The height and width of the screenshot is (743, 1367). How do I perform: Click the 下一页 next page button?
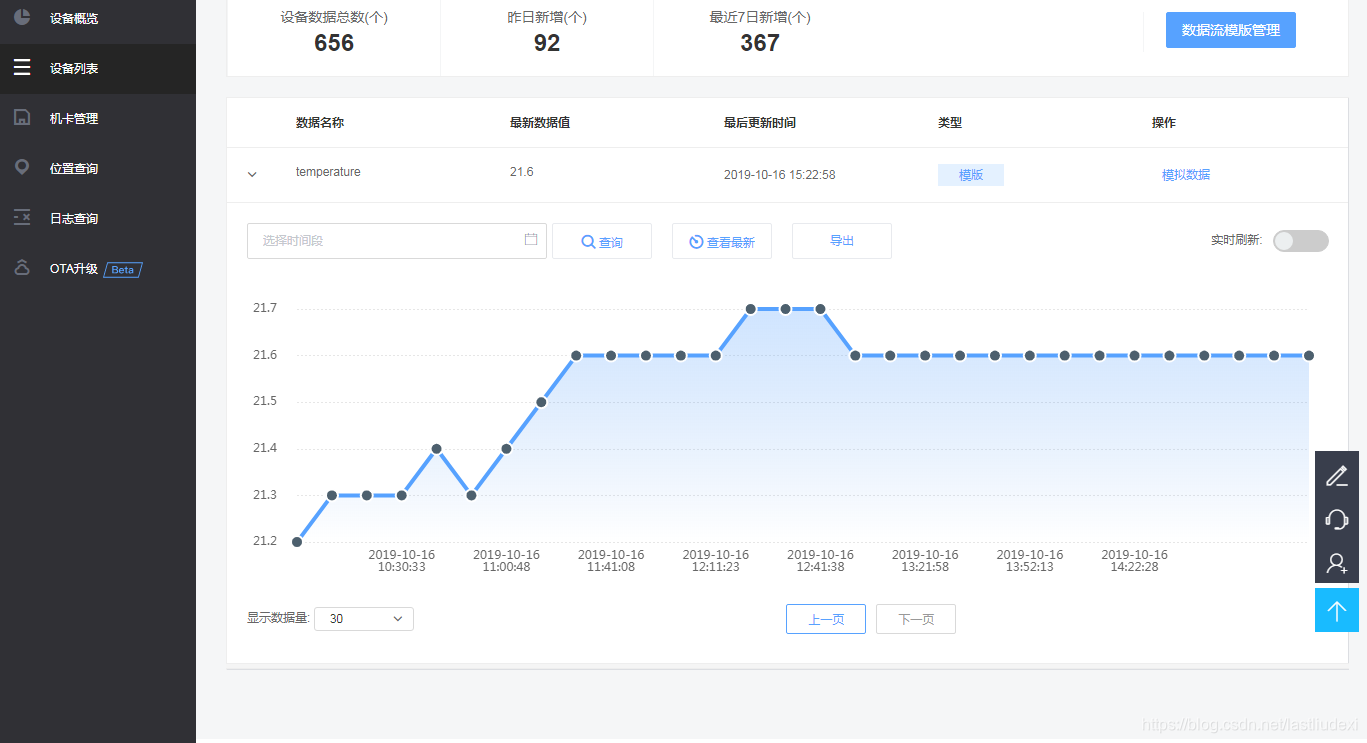916,619
